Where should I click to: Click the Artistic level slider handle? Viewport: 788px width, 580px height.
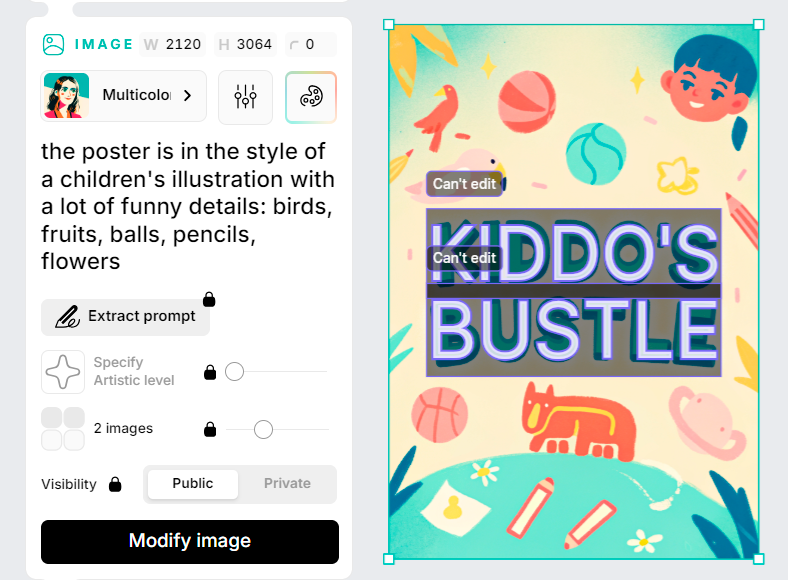click(x=234, y=372)
